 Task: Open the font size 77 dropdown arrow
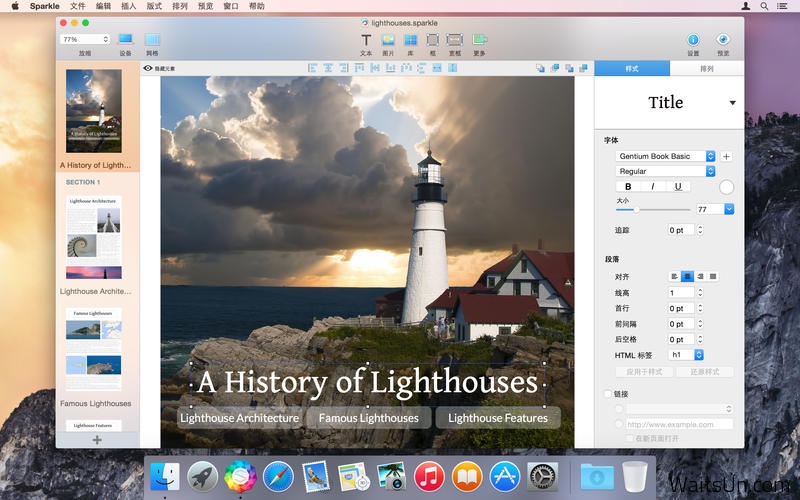729,209
